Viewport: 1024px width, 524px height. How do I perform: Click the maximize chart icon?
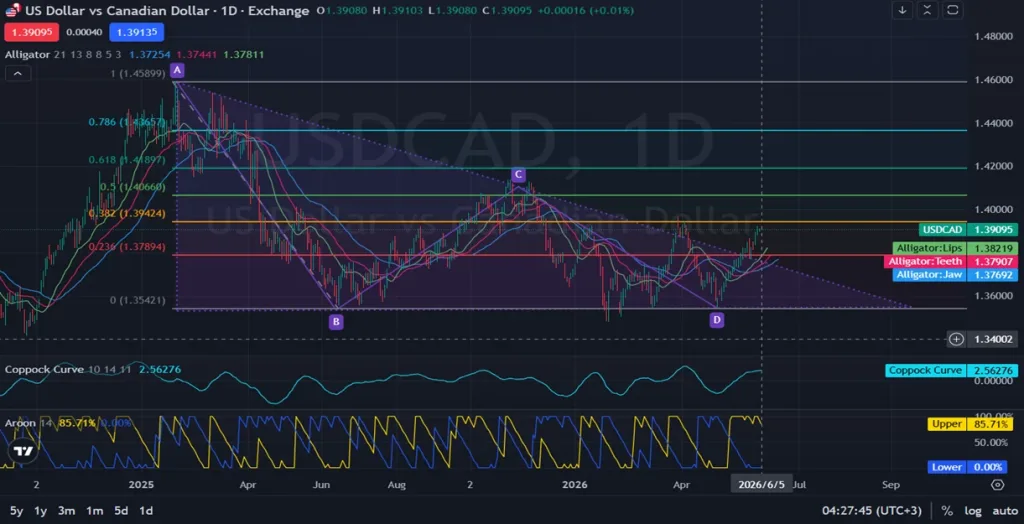pos(953,10)
